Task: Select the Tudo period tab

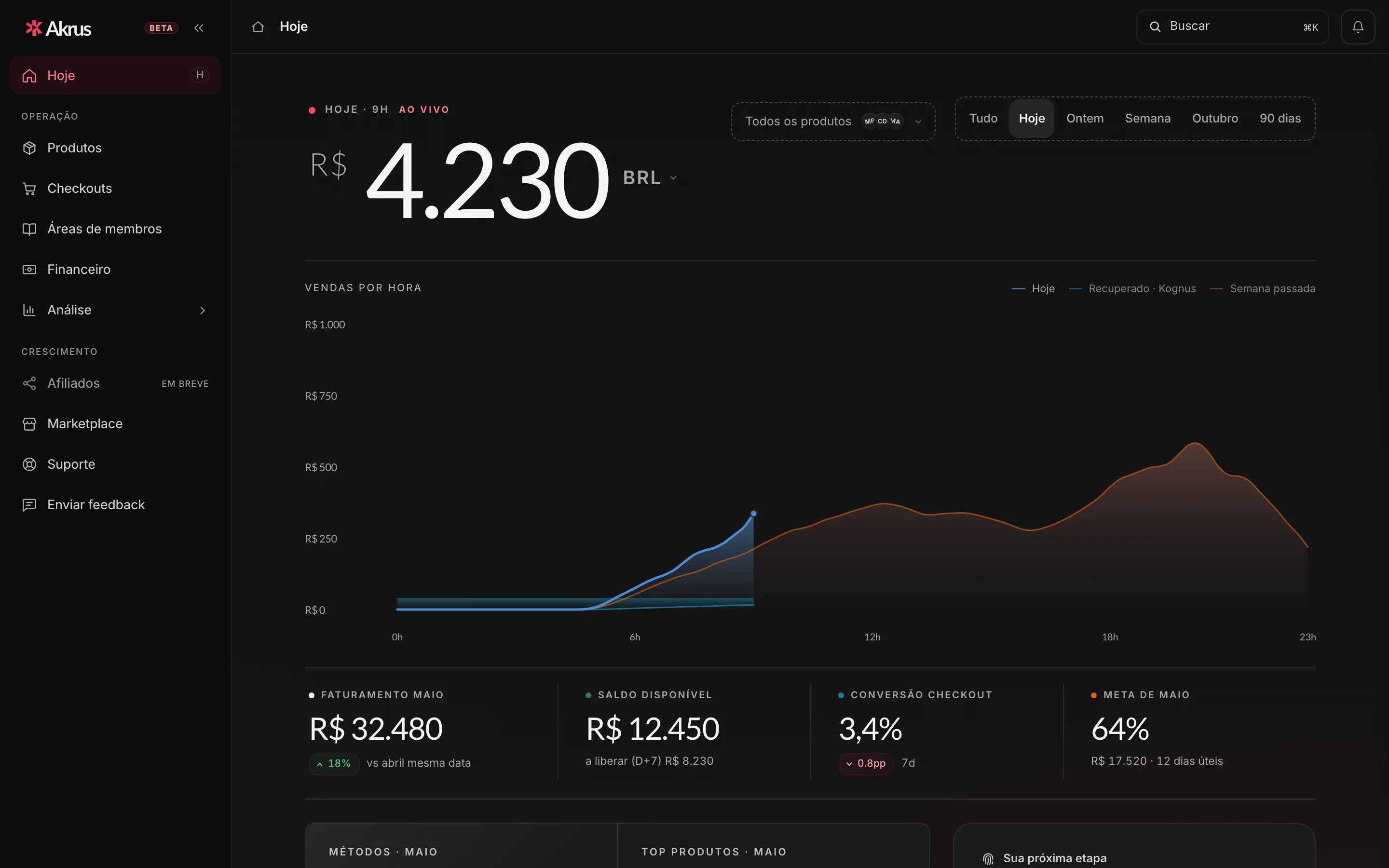Action: pyautogui.click(x=983, y=118)
